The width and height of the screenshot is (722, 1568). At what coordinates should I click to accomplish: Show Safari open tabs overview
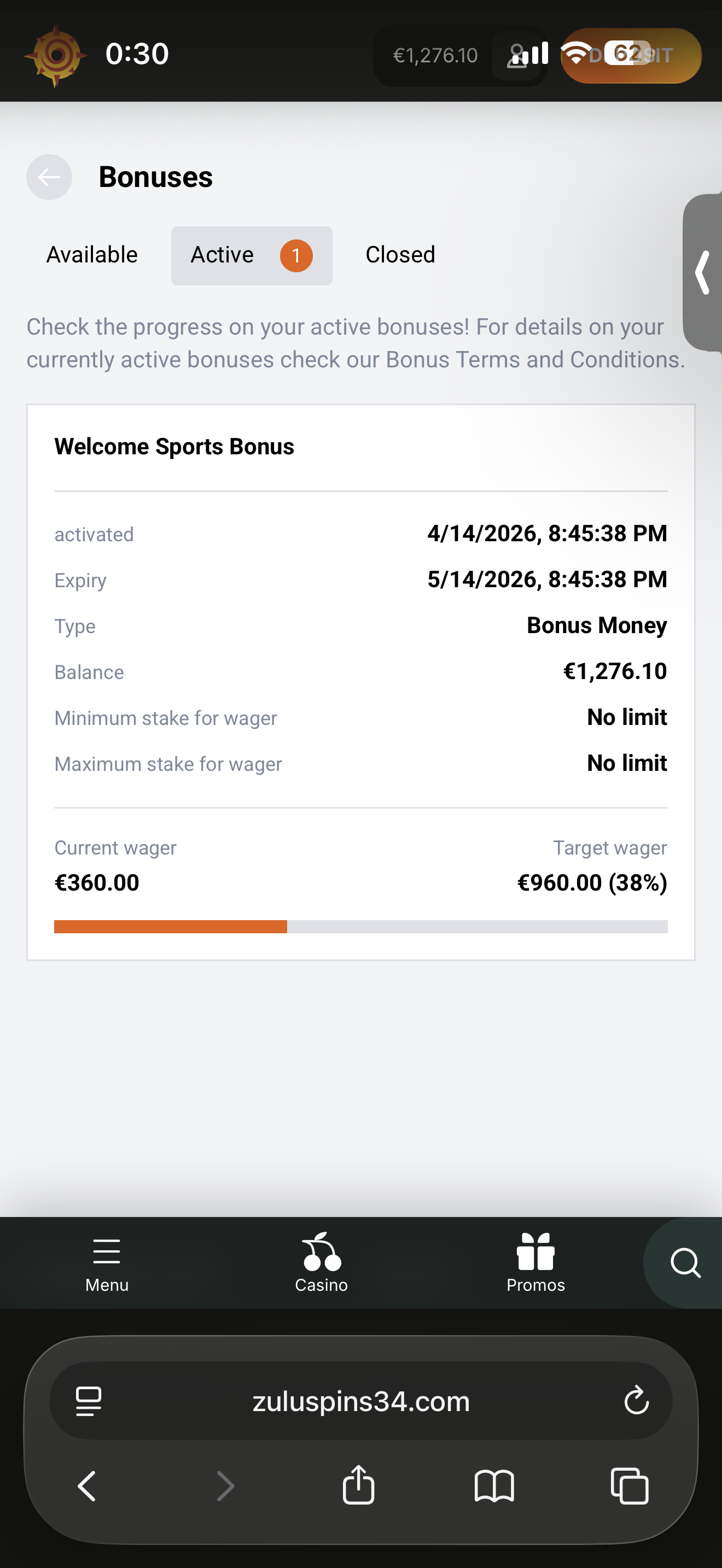click(x=630, y=1485)
